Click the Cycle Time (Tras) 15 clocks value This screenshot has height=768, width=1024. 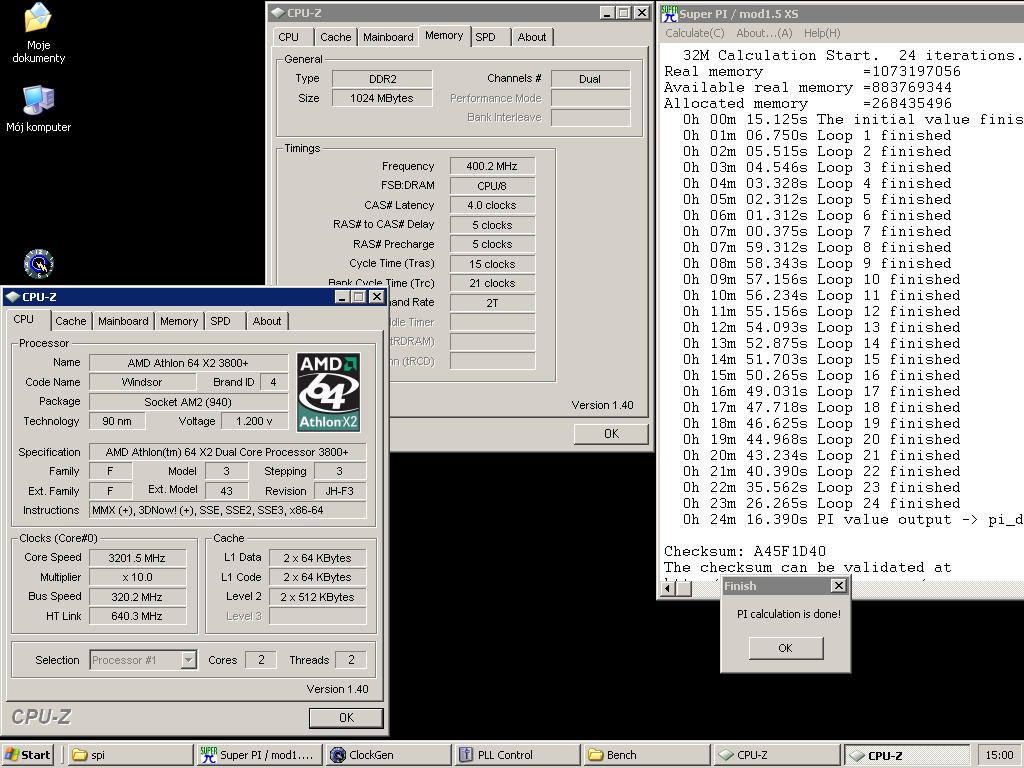coord(492,264)
